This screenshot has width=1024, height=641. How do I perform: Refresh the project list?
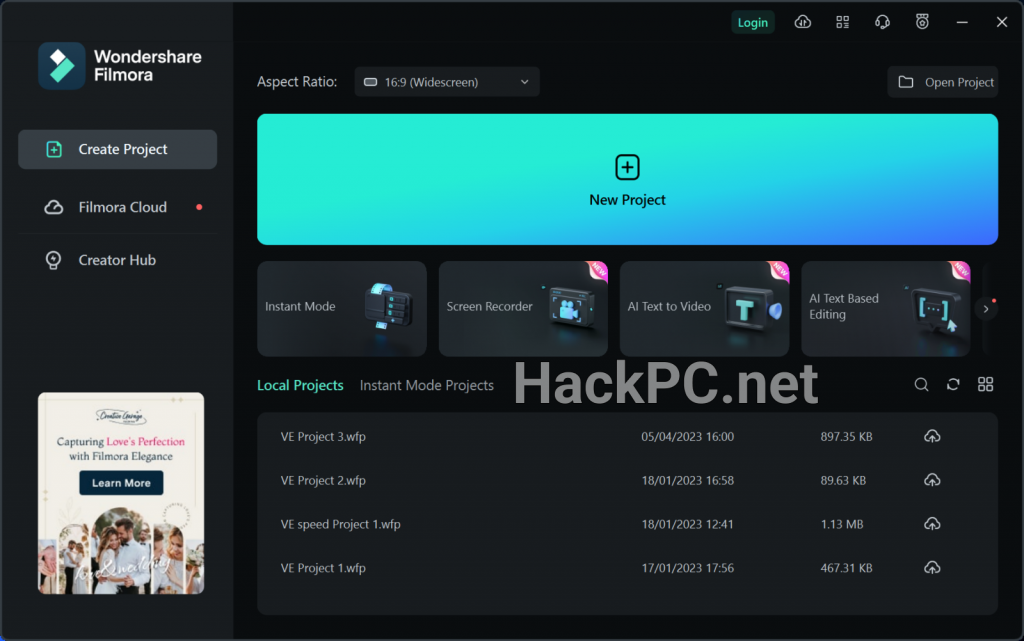(x=953, y=385)
